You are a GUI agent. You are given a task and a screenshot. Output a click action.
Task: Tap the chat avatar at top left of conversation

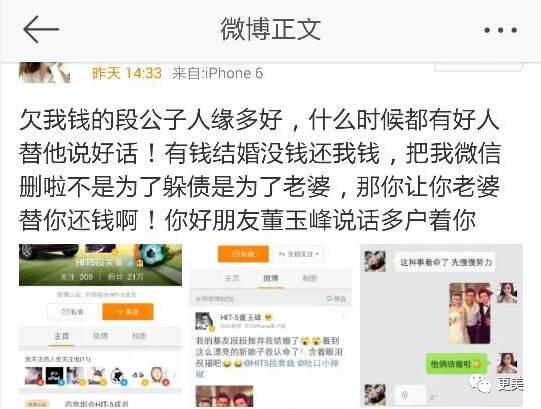tap(375, 261)
